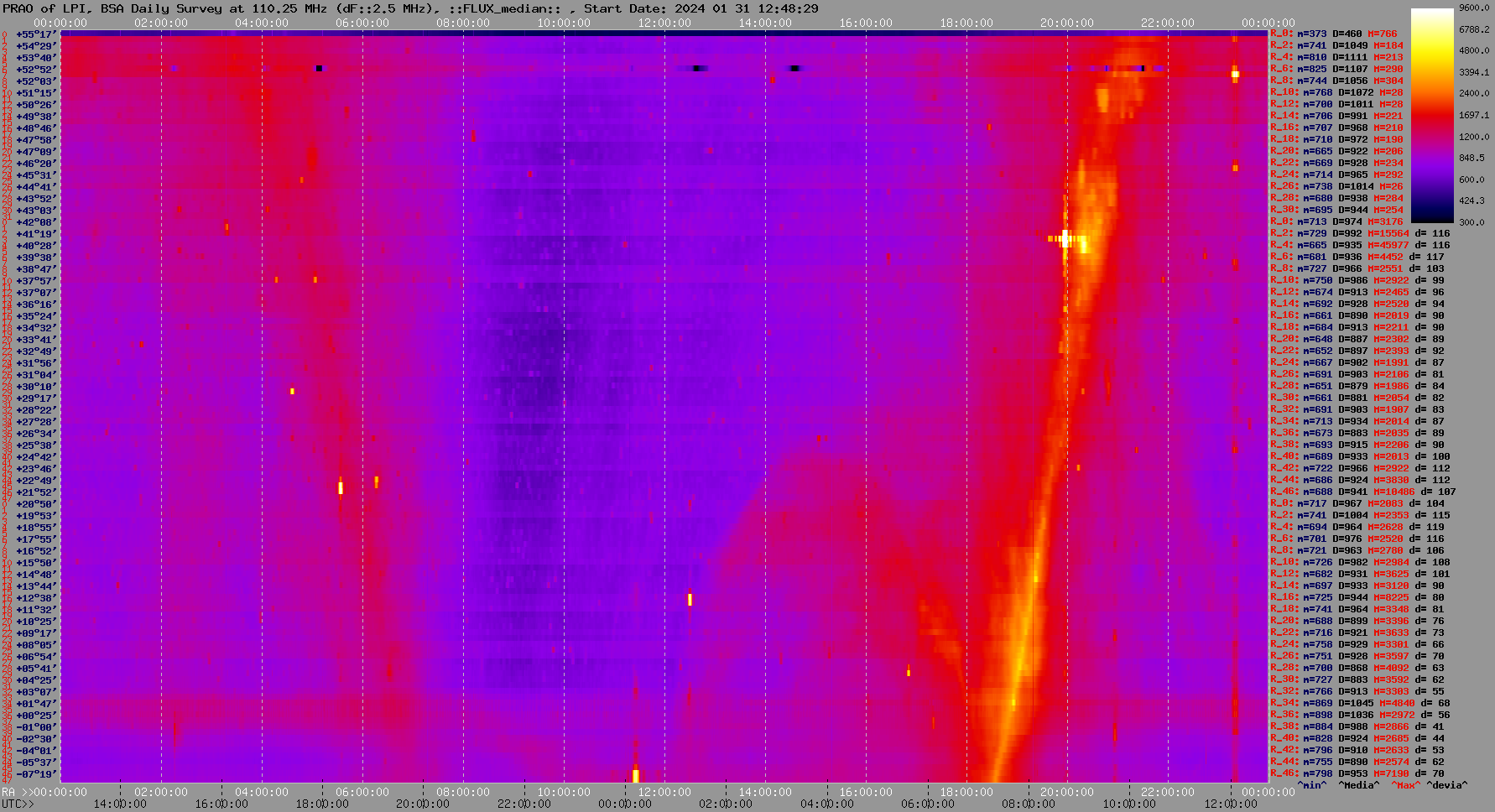Click the declination label '+00°25''
The image size is (1495, 812).
click(x=35, y=716)
